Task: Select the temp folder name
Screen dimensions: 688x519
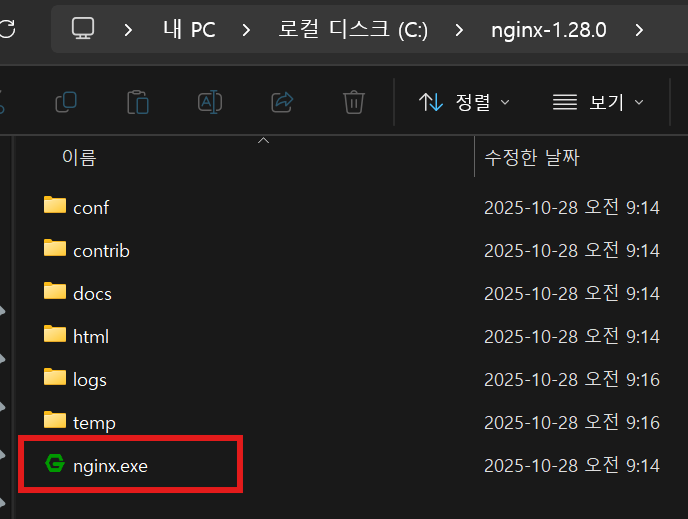Action: (94, 423)
